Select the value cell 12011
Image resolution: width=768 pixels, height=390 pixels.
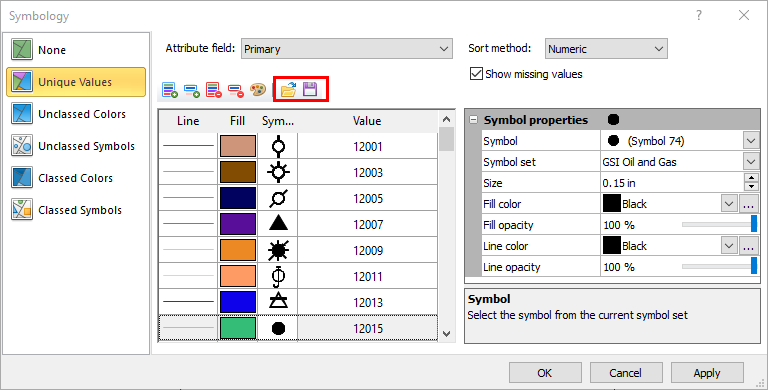367,276
